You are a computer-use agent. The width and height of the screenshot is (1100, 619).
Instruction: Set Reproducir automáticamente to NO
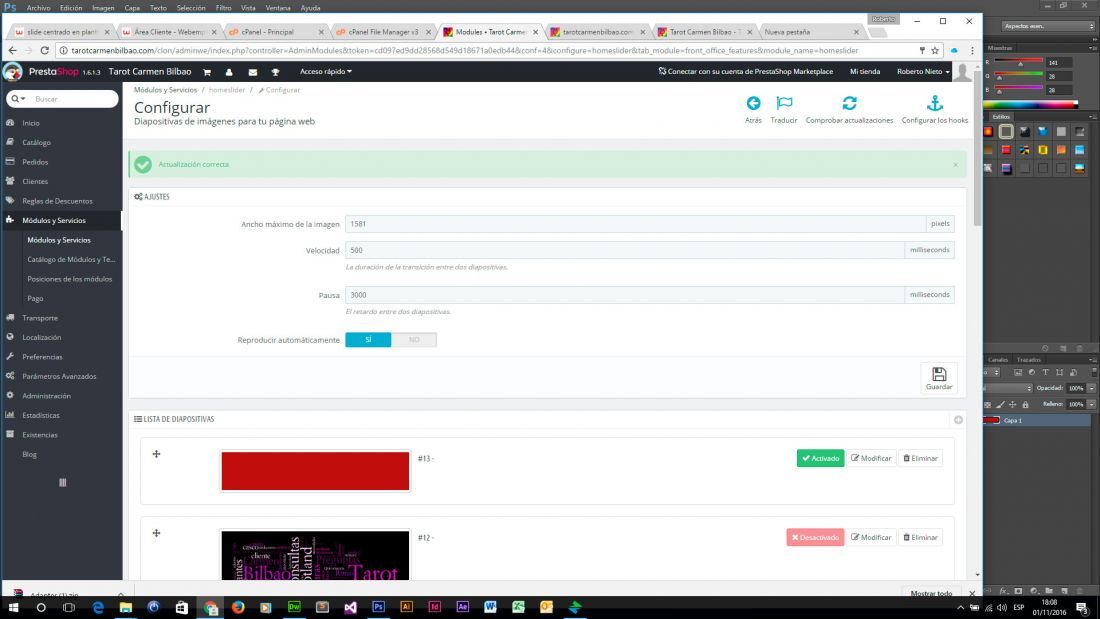pos(414,340)
